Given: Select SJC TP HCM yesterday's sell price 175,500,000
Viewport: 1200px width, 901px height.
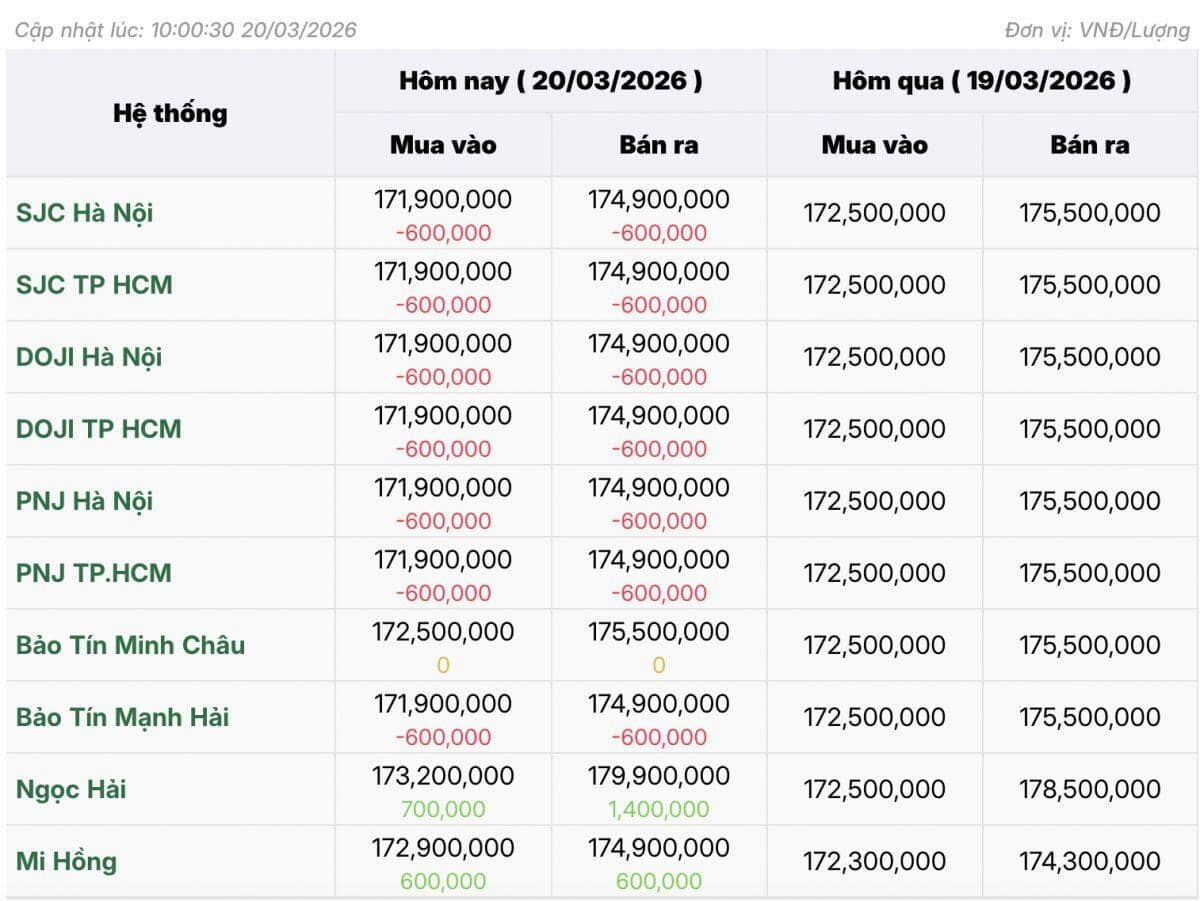Looking at the screenshot, I should tap(1090, 285).
